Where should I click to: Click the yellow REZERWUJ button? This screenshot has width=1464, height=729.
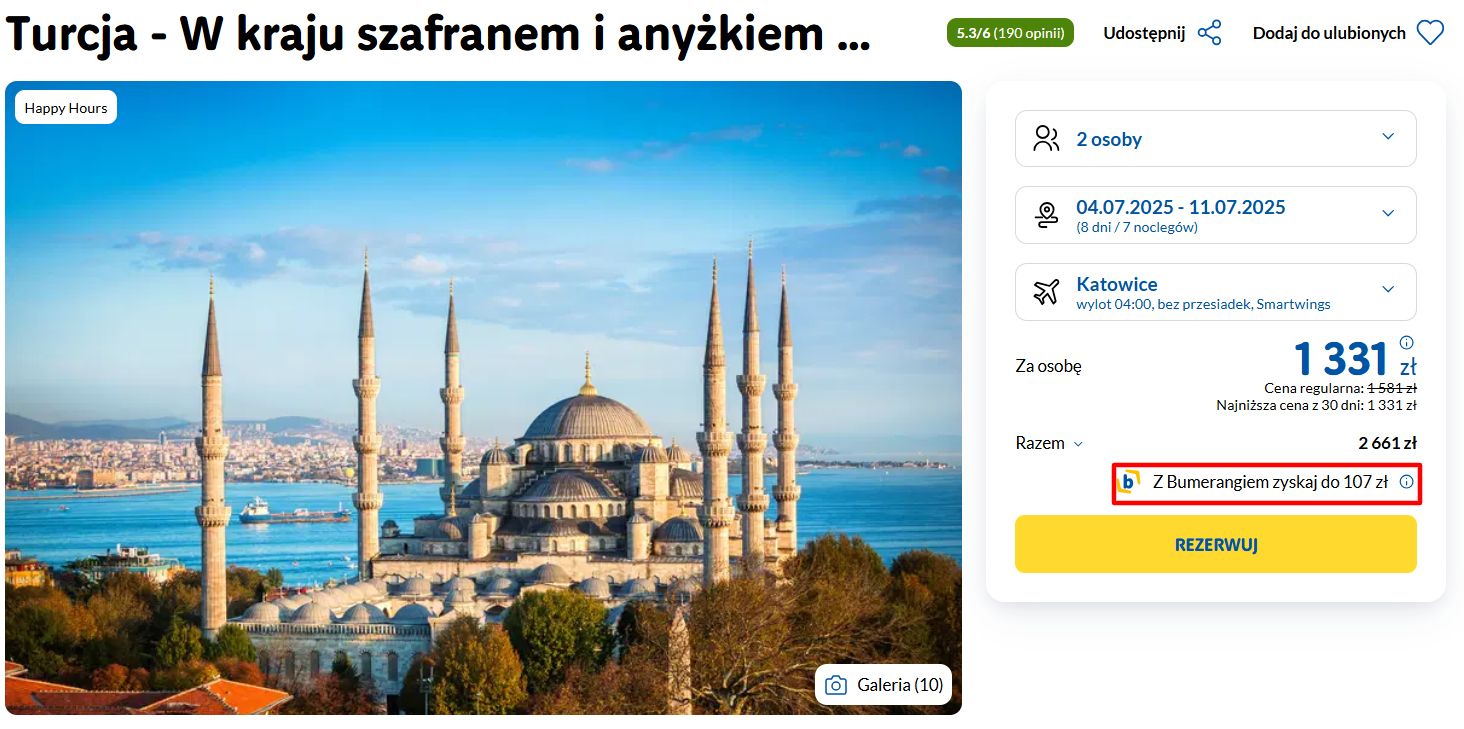(1216, 544)
